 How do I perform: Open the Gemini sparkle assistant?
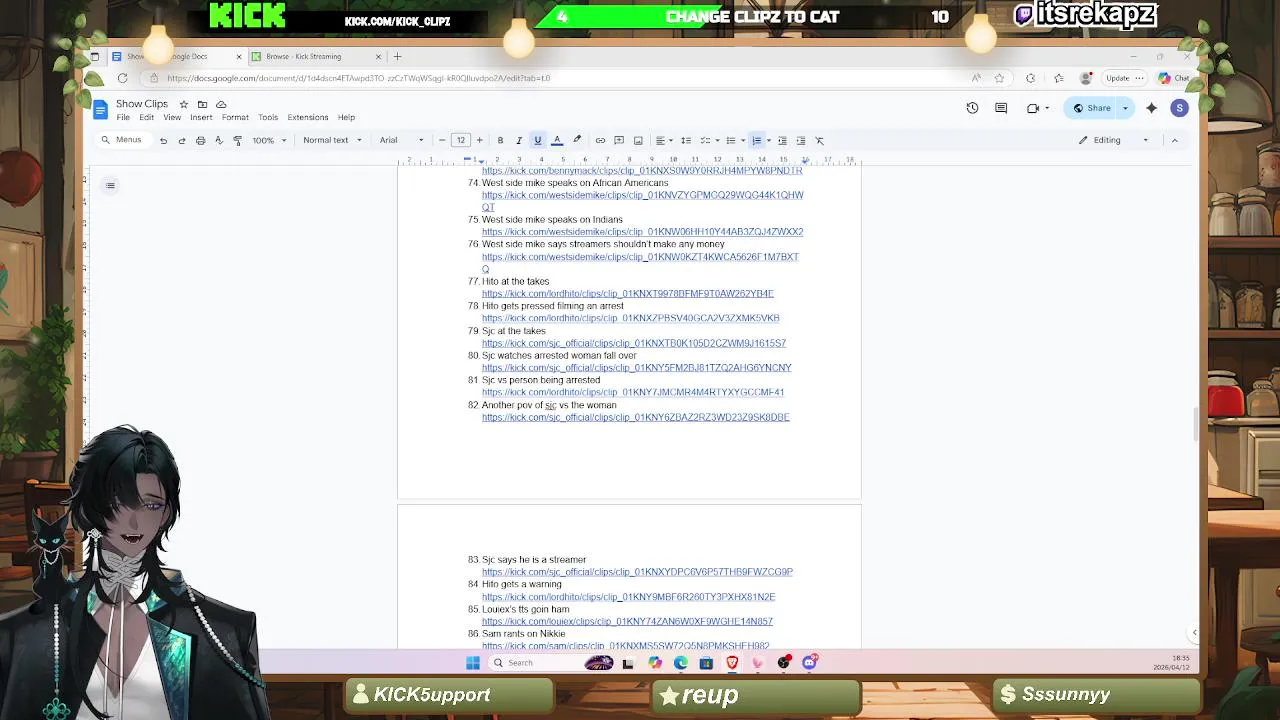[1151, 108]
